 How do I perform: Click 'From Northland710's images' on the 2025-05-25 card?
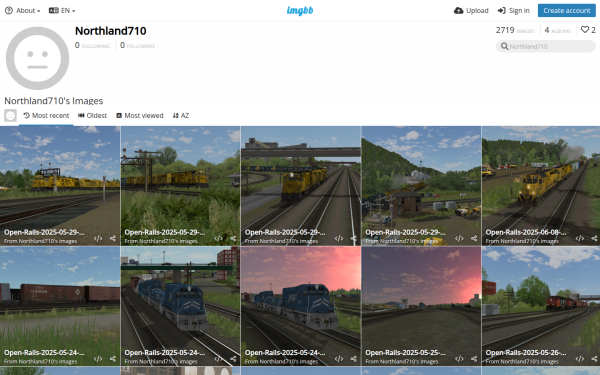coord(402,362)
